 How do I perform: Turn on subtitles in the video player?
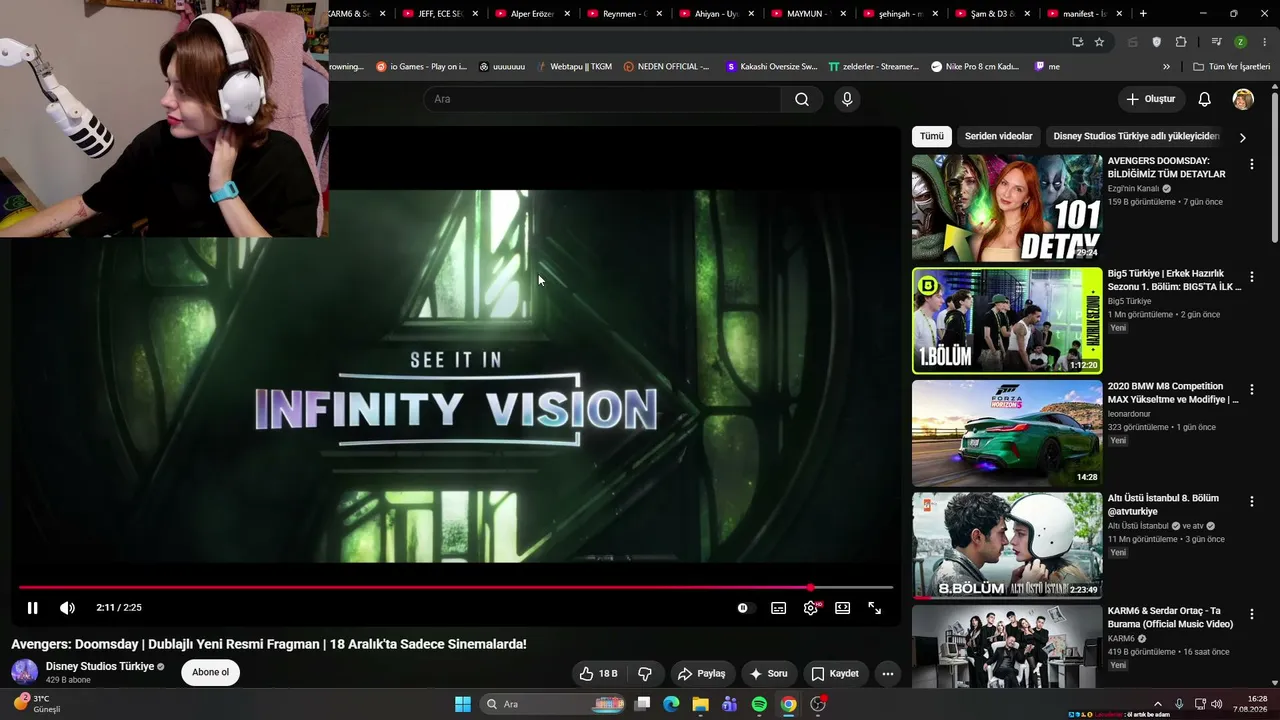click(x=778, y=608)
